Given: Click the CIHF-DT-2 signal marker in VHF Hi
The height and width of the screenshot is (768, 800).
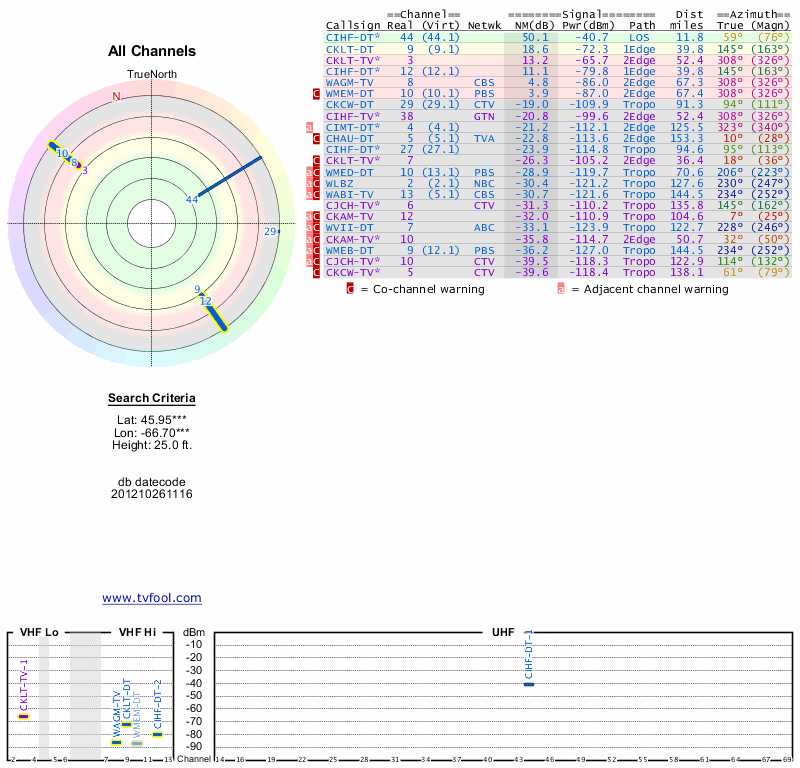Looking at the screenshot, I should click(157, 735).
